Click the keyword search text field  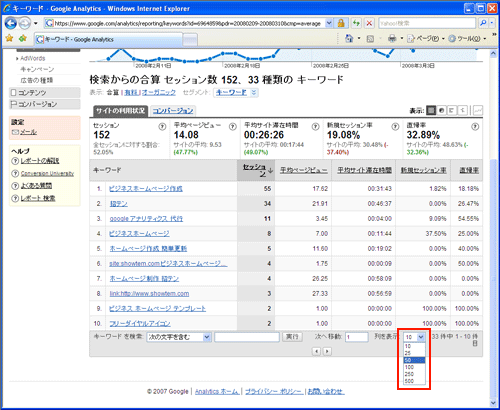(247, 337)
